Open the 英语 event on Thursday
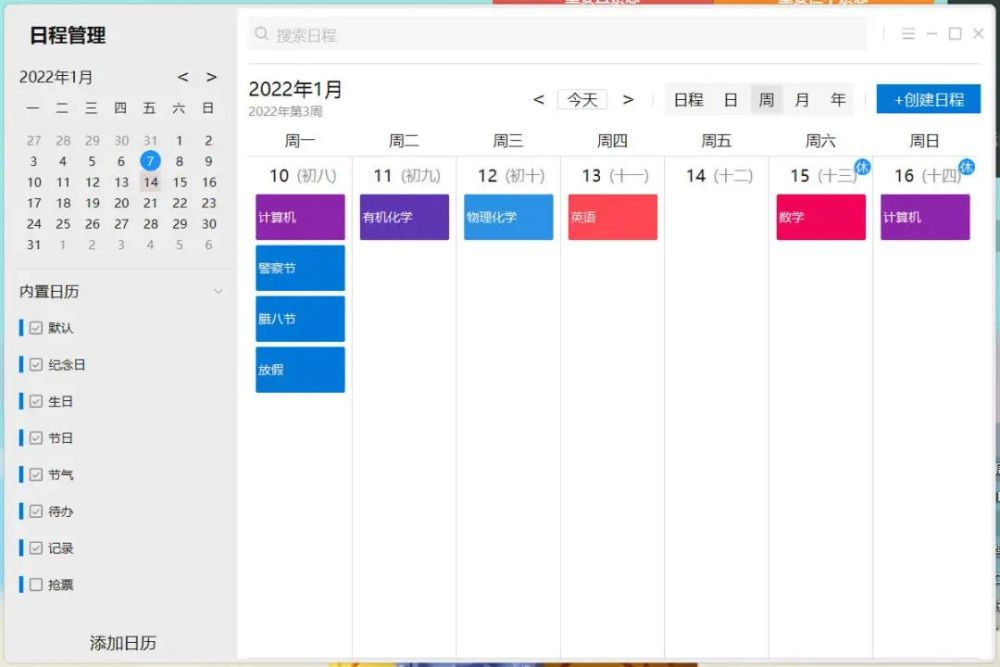The height and width of the screenshot is (667, 1000). coord(611,216)
